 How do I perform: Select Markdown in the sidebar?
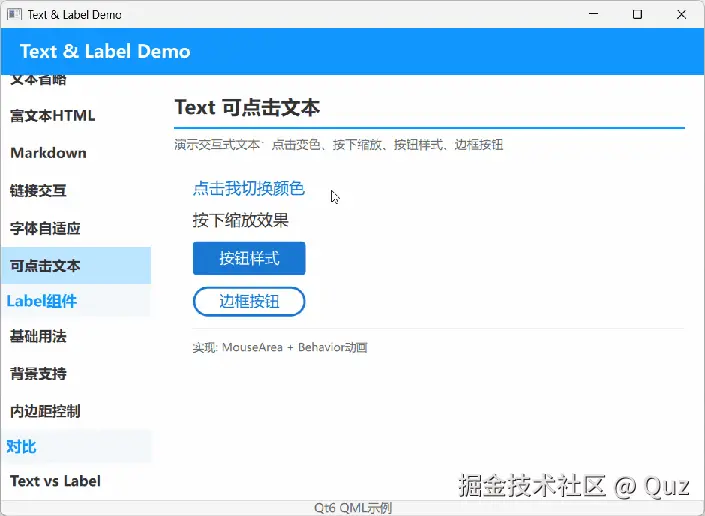click(76, 153)
